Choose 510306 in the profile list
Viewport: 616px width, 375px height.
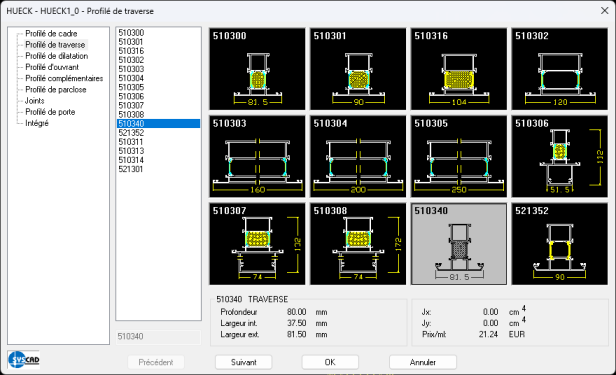(158, 96)
